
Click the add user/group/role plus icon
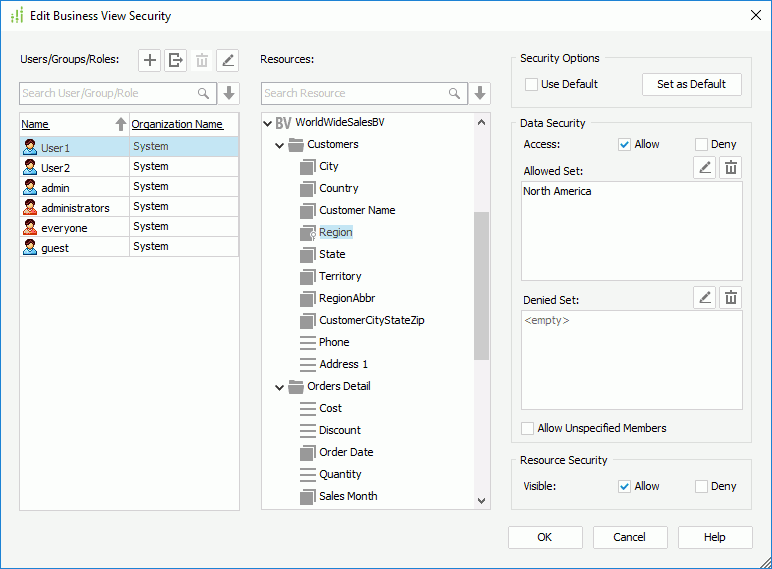pos(150,60)
